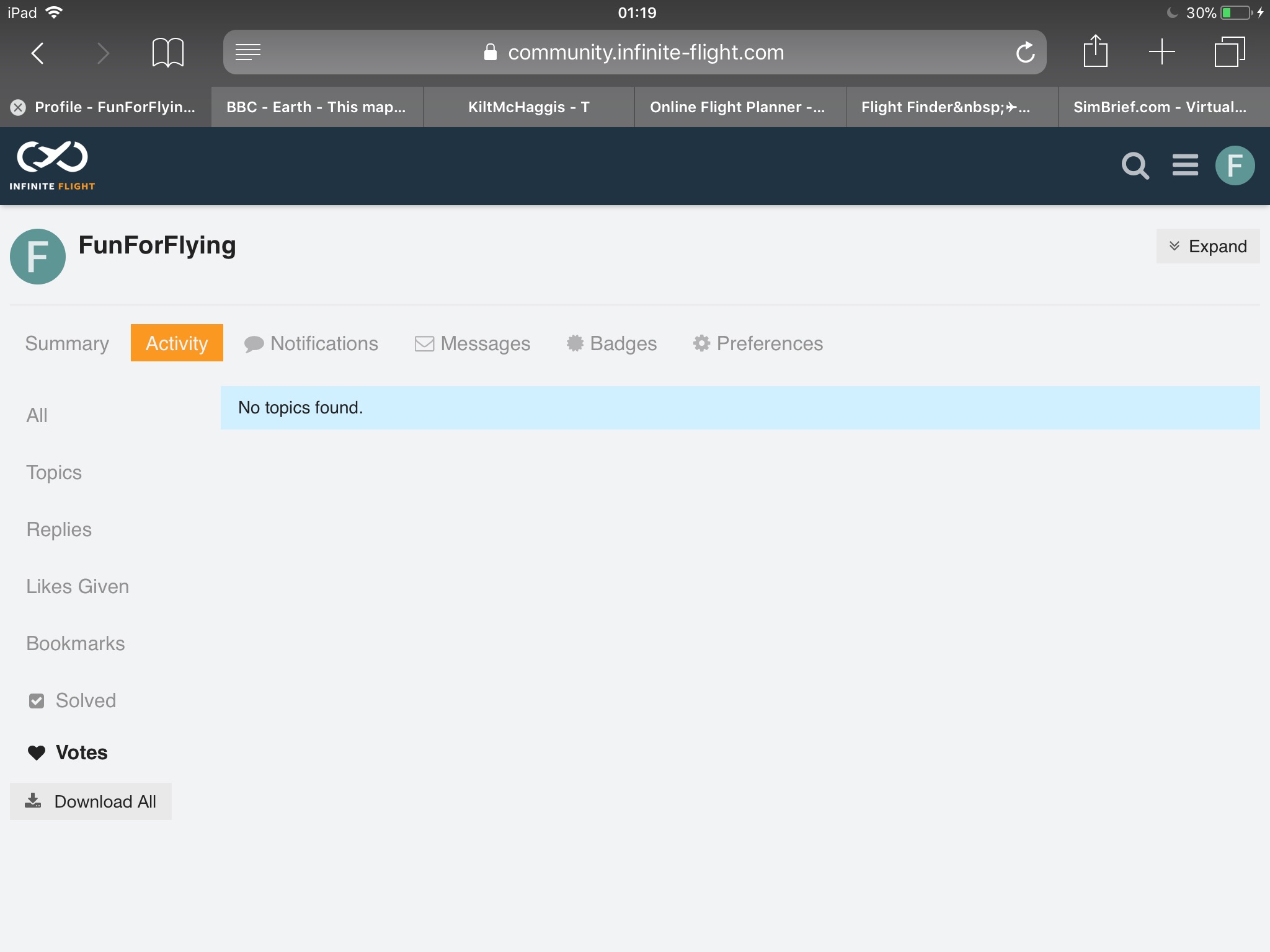Open the Preferences tab

(x=758, y=343)
